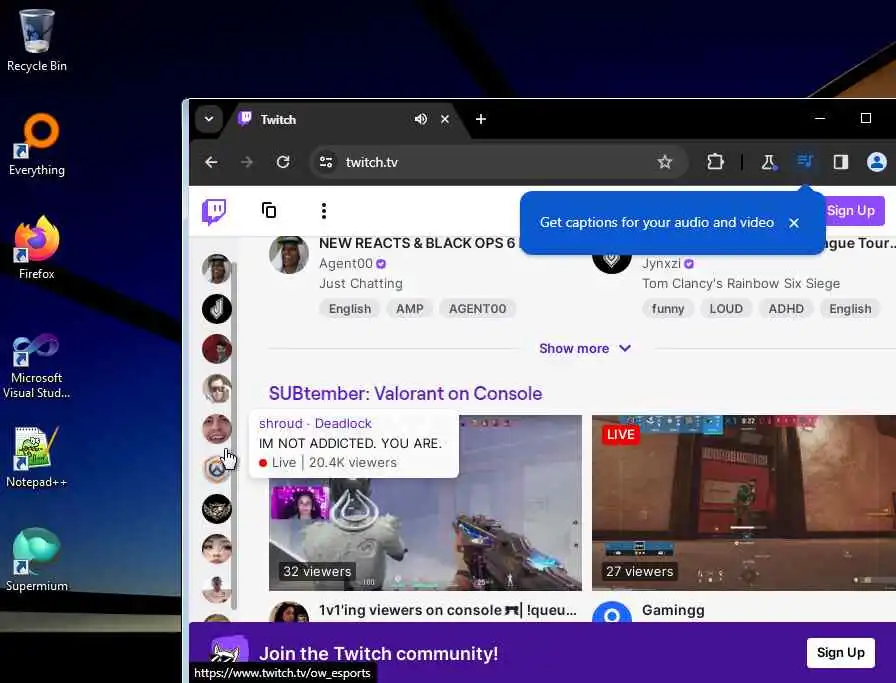Open shroud's smiling sidebar avatar
896x683 pixels.
coord(217,429)
